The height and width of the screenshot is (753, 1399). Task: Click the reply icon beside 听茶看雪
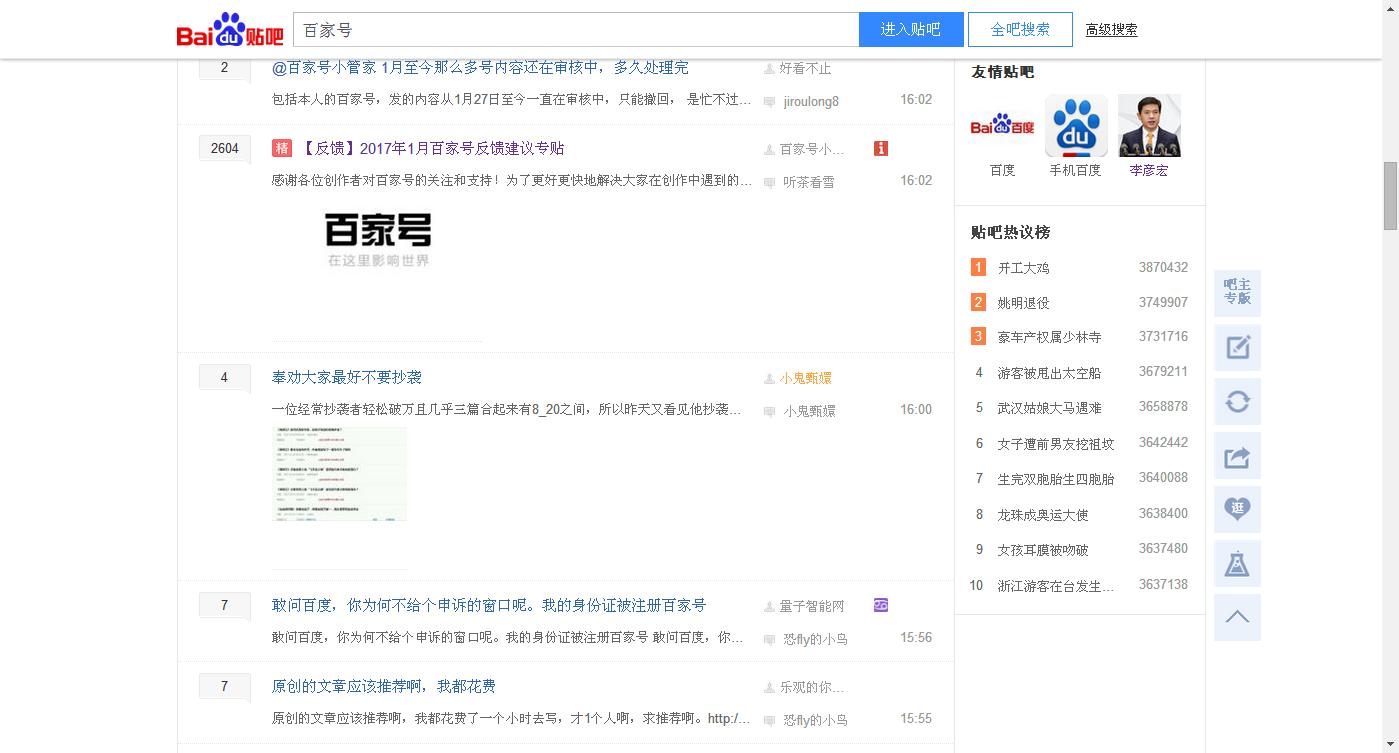point(769,183)
